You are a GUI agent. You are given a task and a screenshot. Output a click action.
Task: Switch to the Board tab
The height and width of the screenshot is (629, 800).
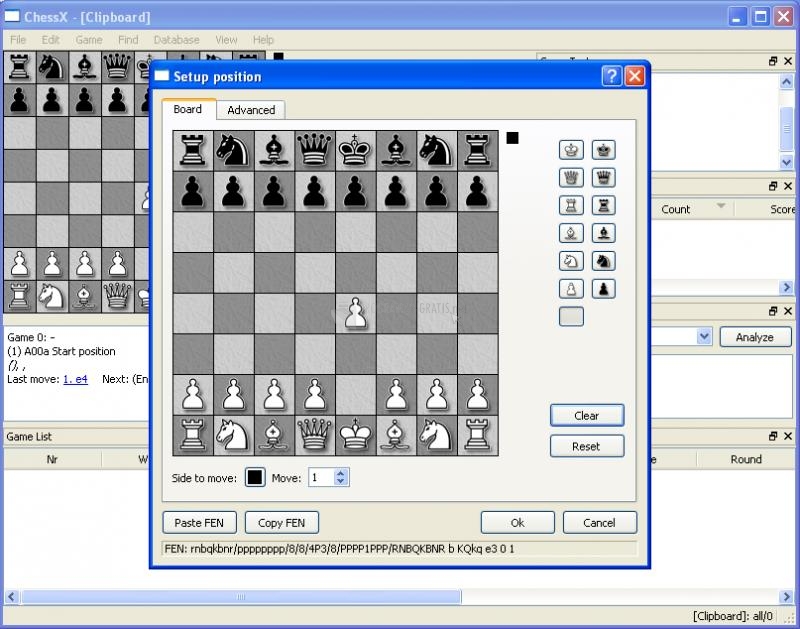coord(188,109)
